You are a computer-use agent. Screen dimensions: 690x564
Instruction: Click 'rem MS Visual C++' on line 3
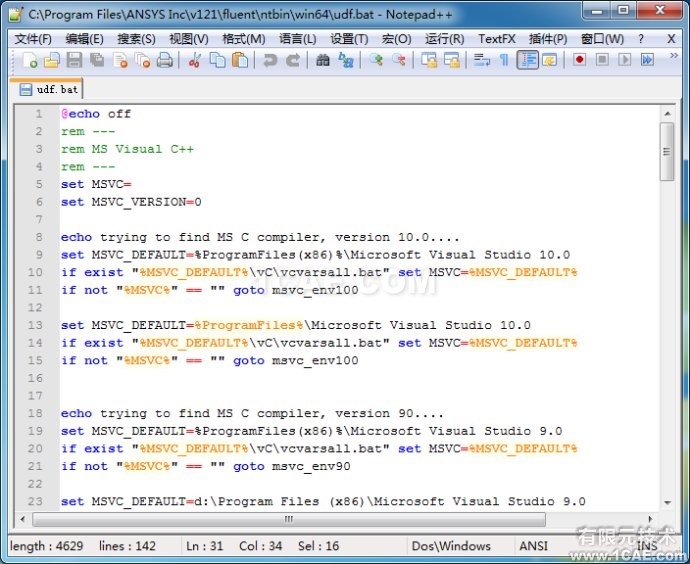127,149
